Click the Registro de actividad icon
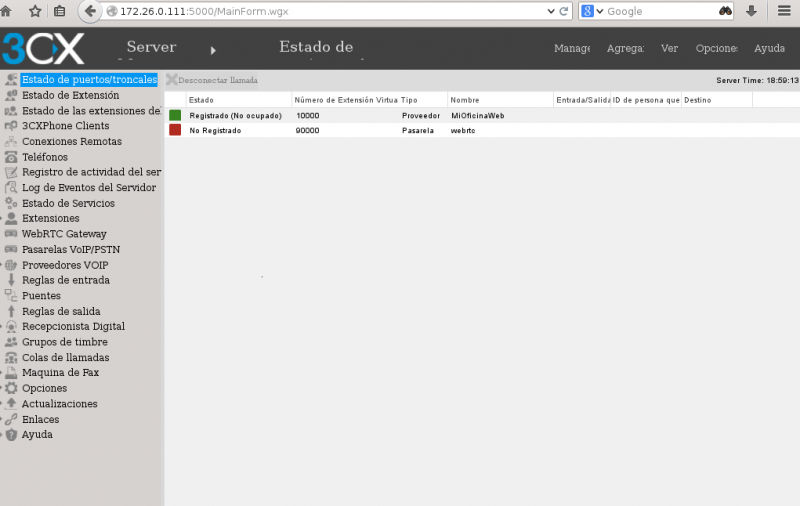The width and height of the screenshot is (800, 506). [11, 172]
